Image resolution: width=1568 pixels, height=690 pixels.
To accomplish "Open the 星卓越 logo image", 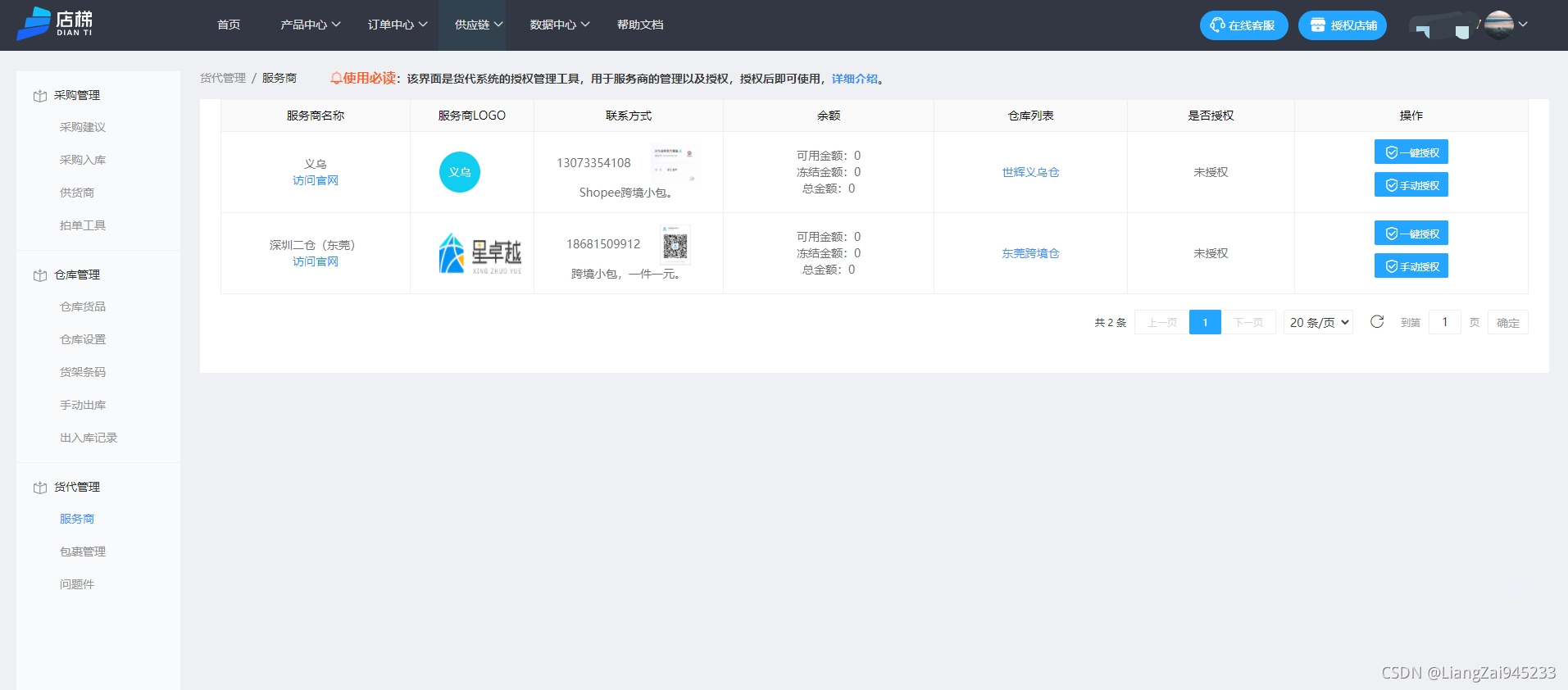I will click(x=480, y=253).
